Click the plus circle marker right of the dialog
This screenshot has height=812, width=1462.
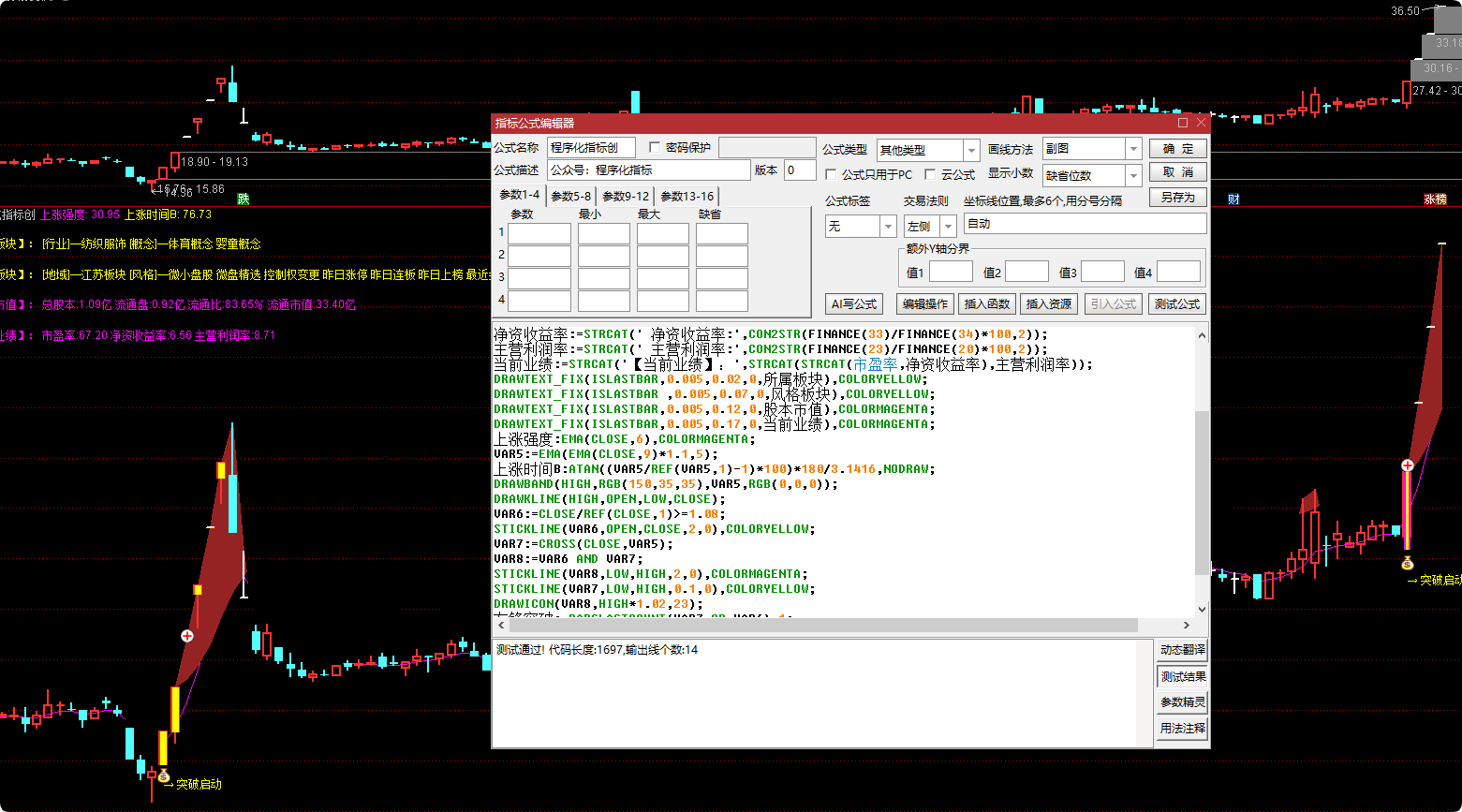[1407, 465]
